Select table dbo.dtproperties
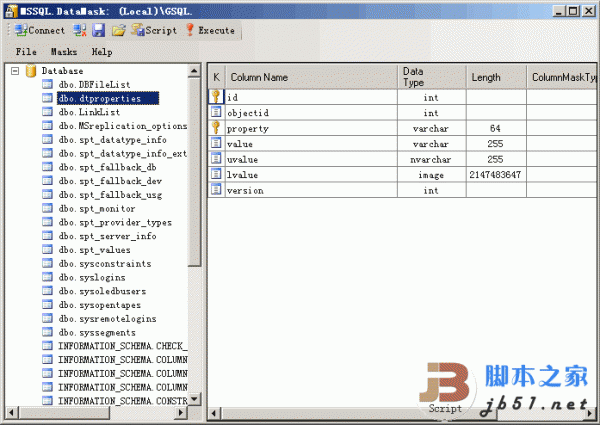This screenshot has height=425, width=600. click(x=108, y=98)
